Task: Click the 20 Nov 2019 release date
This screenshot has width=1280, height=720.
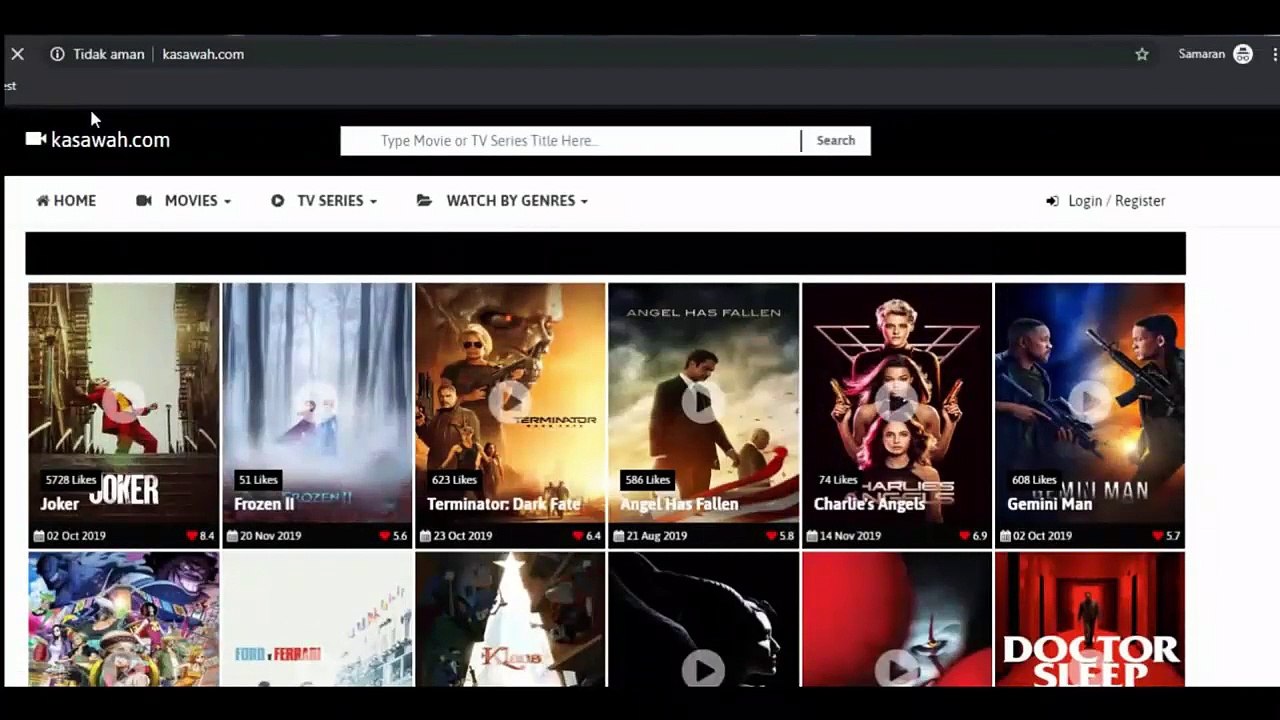Action: point(270,536)
